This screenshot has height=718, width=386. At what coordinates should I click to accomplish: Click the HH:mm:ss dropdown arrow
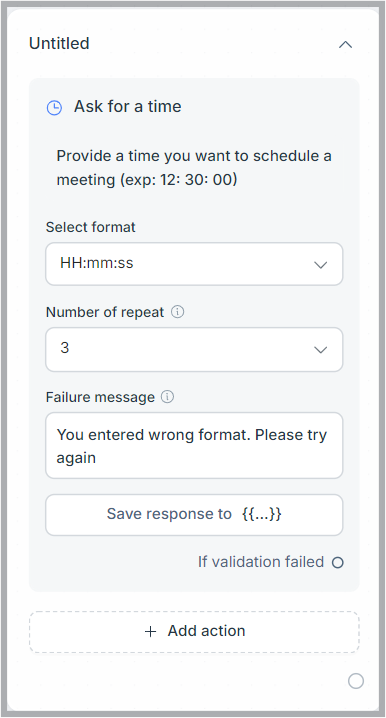click(x=321, y=265)
